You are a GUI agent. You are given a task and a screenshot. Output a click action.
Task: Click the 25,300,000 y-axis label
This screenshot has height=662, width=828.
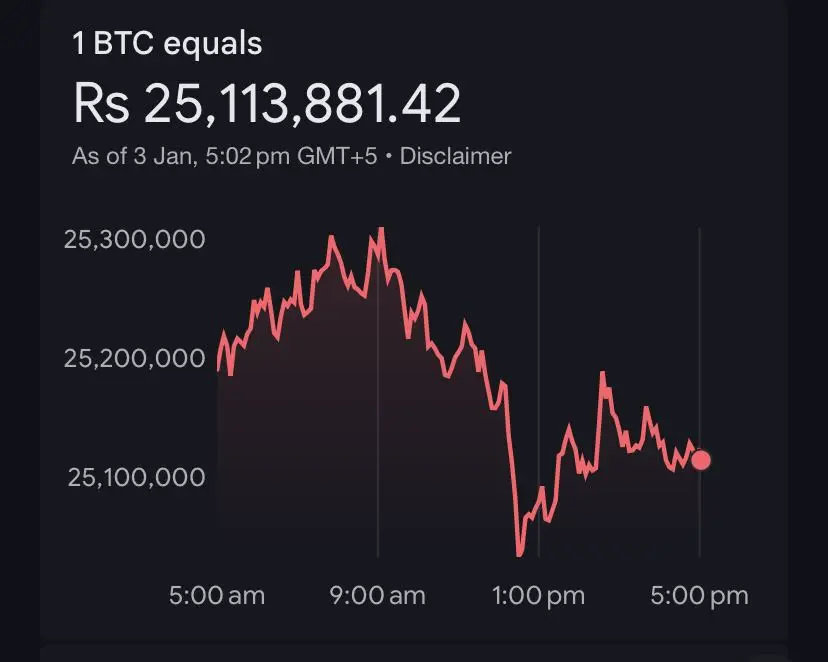click(135, 239)
